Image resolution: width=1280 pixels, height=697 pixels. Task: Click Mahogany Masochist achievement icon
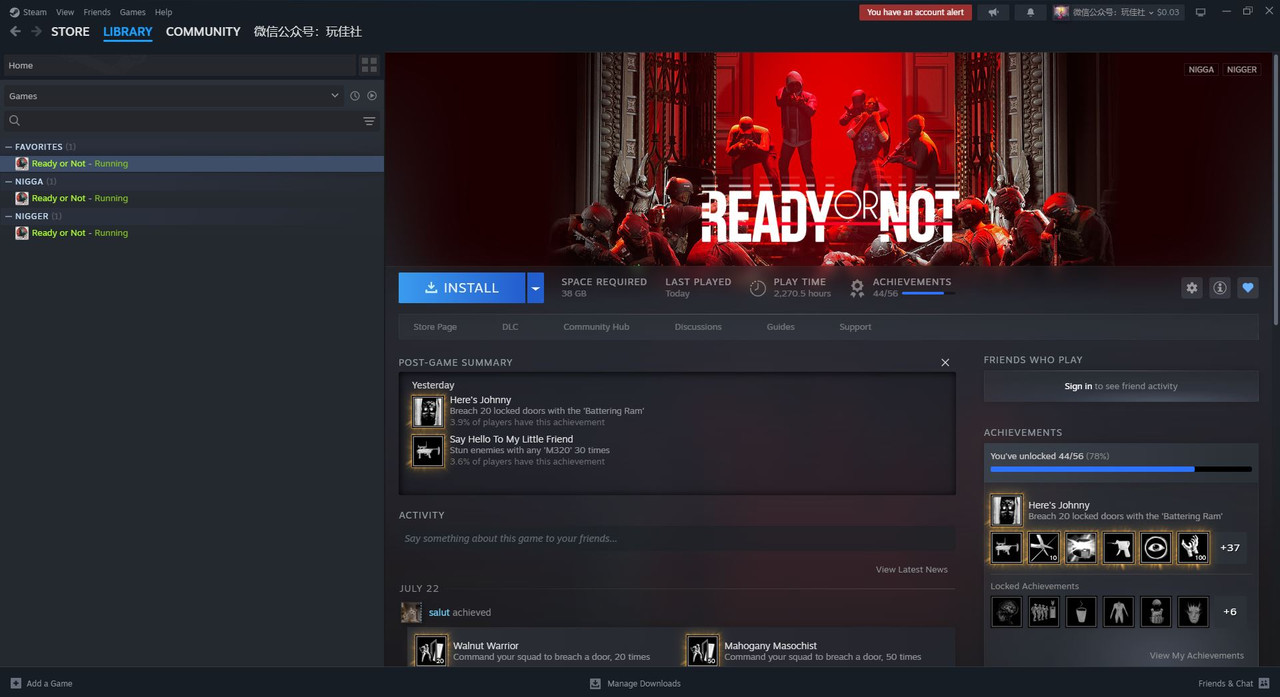[702, 650]
